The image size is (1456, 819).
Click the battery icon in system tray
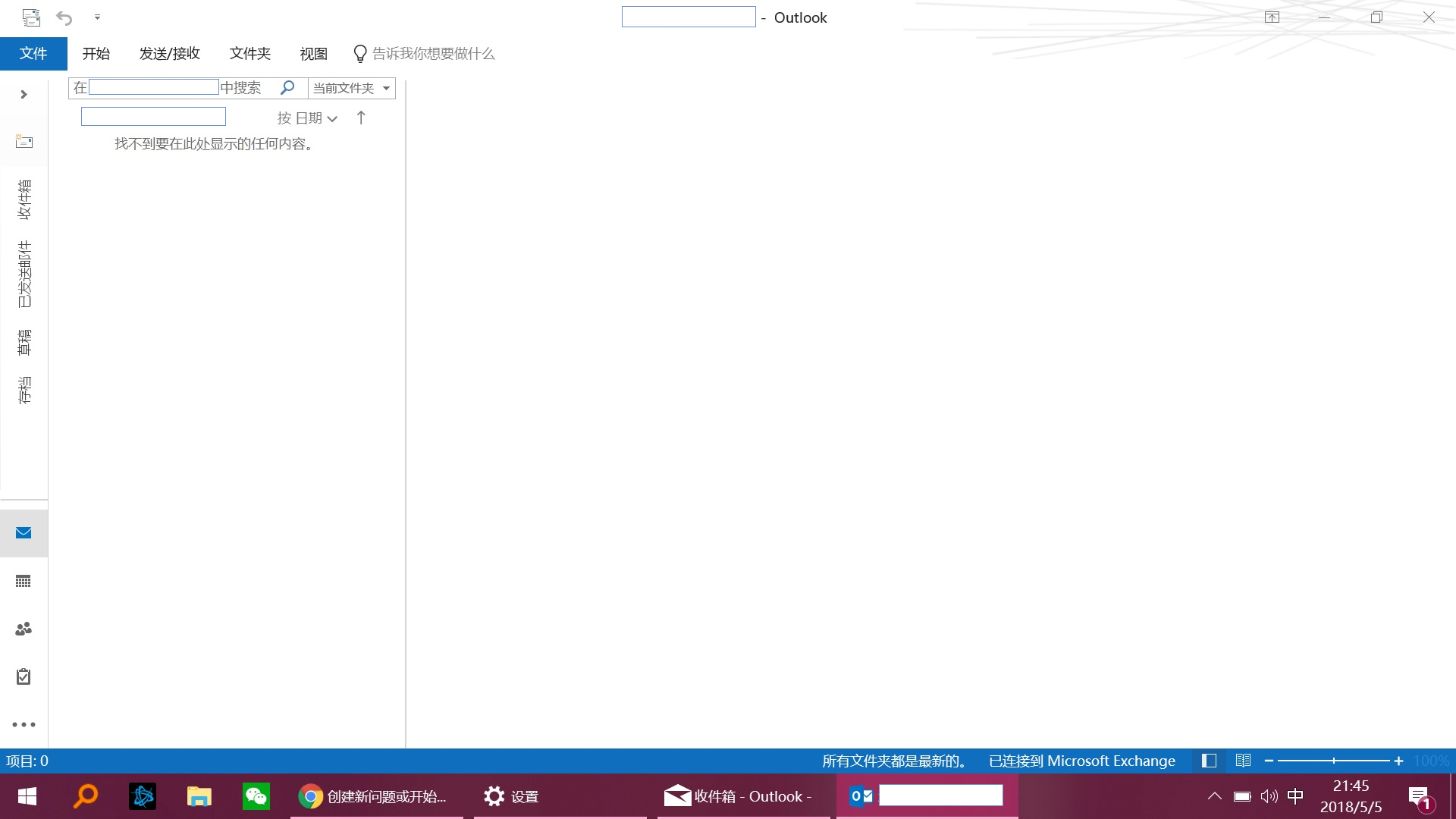(1242, 796)
